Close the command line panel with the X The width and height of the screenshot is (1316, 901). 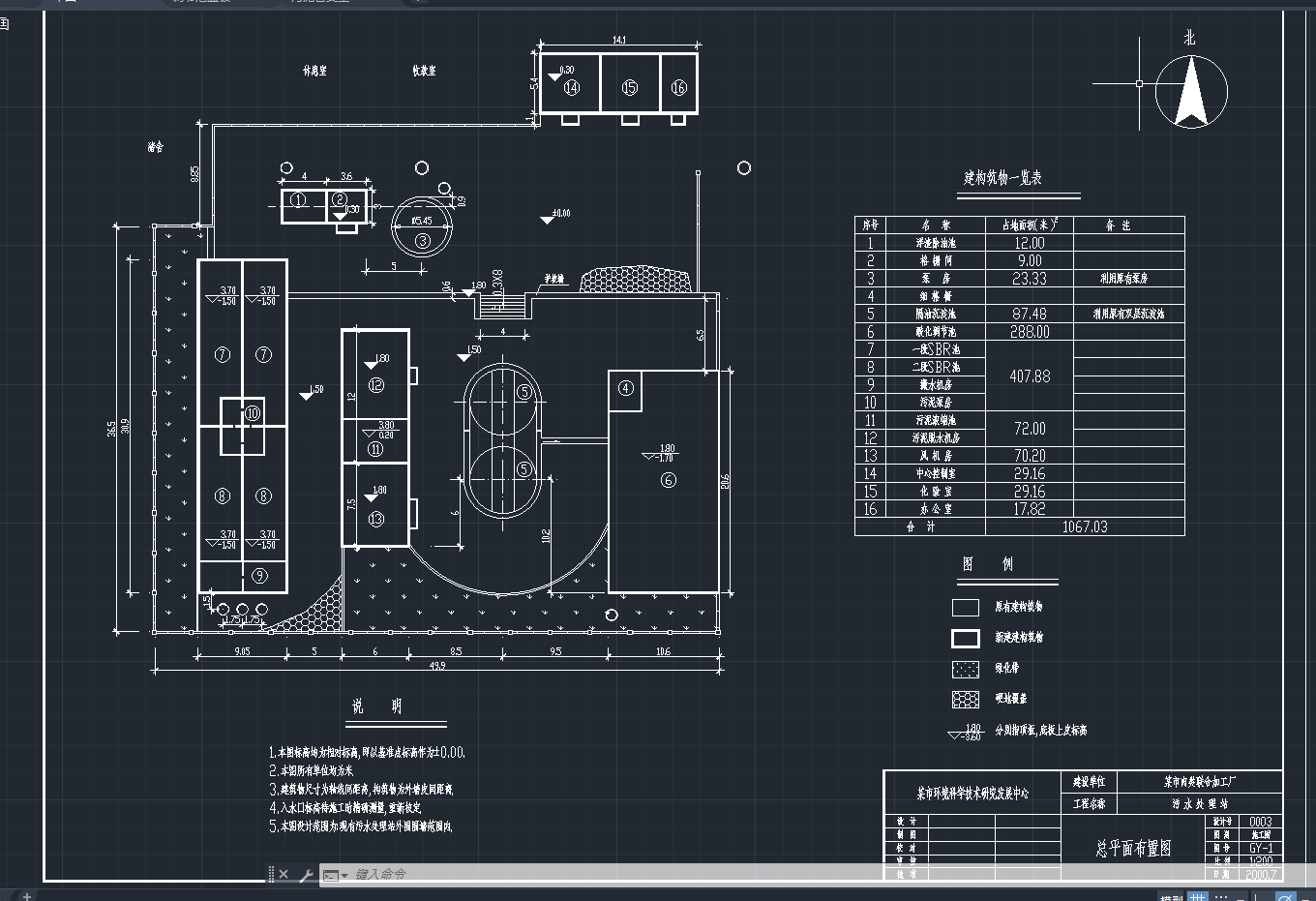[284, 874]
